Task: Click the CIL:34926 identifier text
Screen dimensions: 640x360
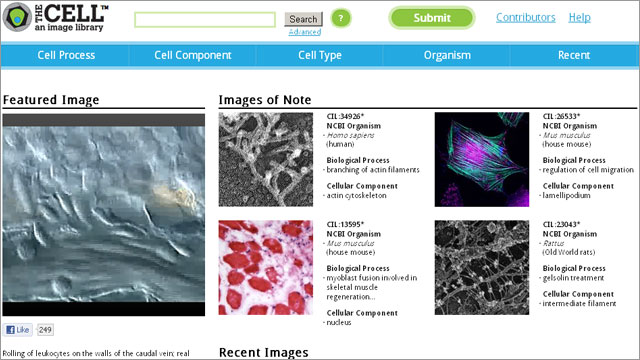Action: point(345,116)
